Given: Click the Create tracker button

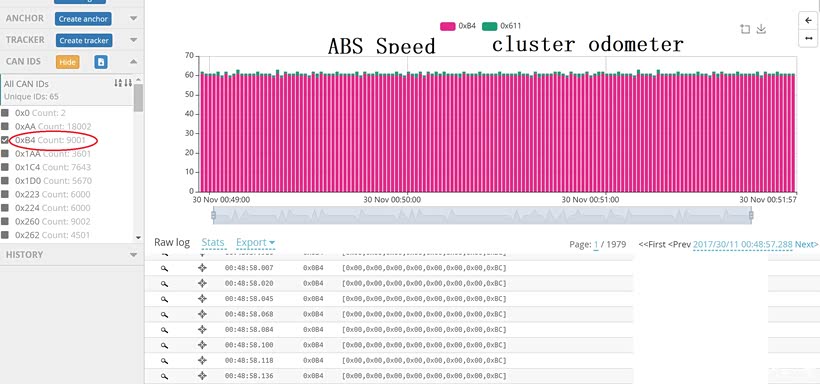Looking at the screenshot, I should pos(84,40).
